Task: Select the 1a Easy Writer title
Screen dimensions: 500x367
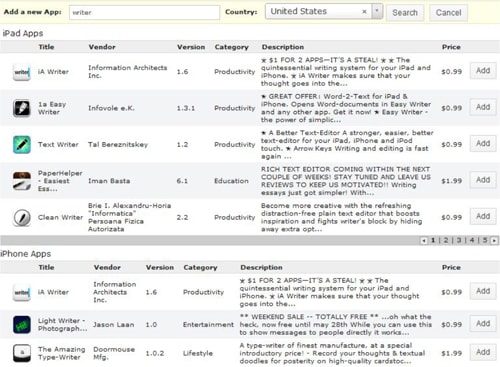Action: click(x=52, y=108)
